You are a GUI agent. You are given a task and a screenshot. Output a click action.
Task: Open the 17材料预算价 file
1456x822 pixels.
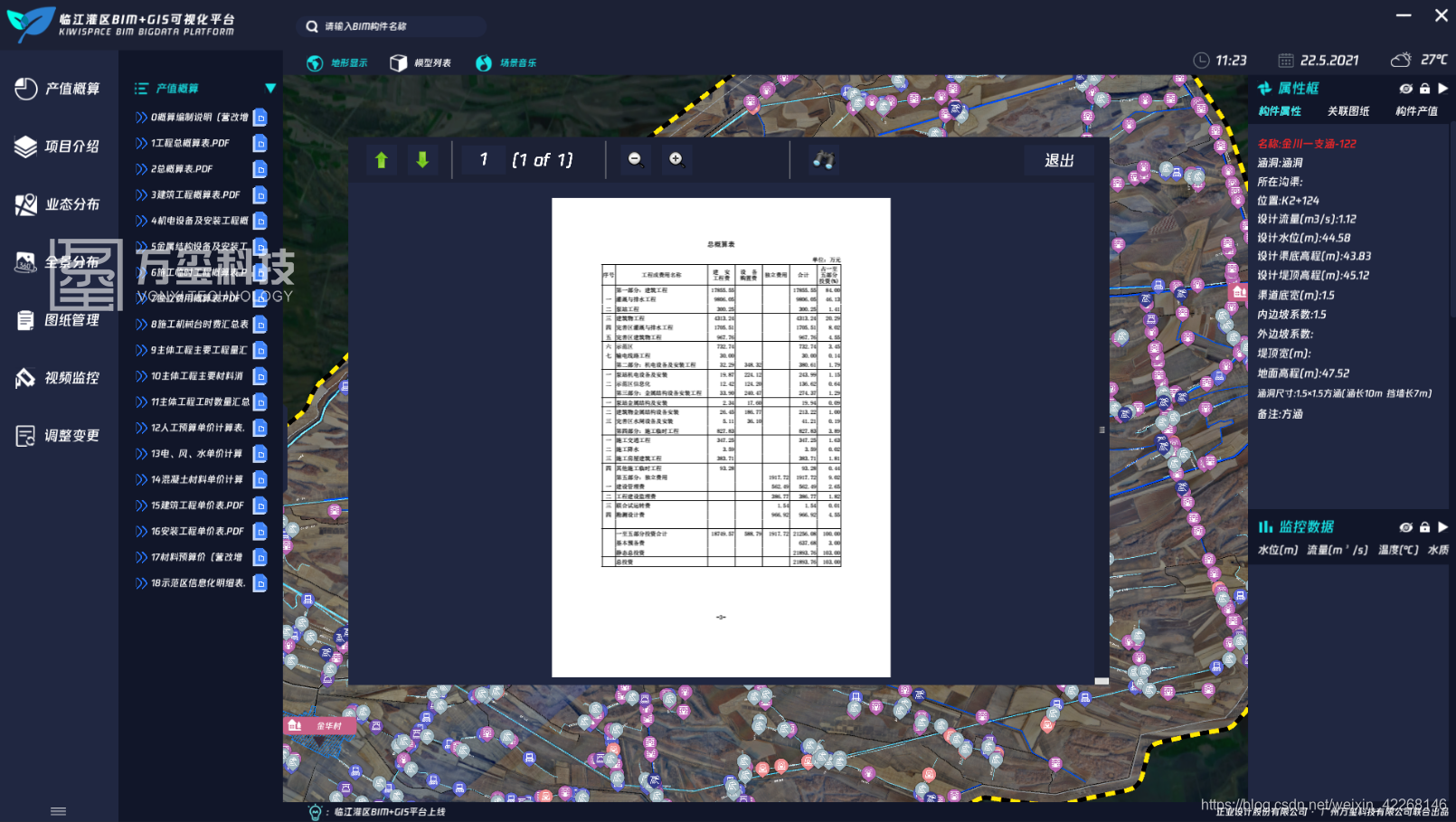196,558
